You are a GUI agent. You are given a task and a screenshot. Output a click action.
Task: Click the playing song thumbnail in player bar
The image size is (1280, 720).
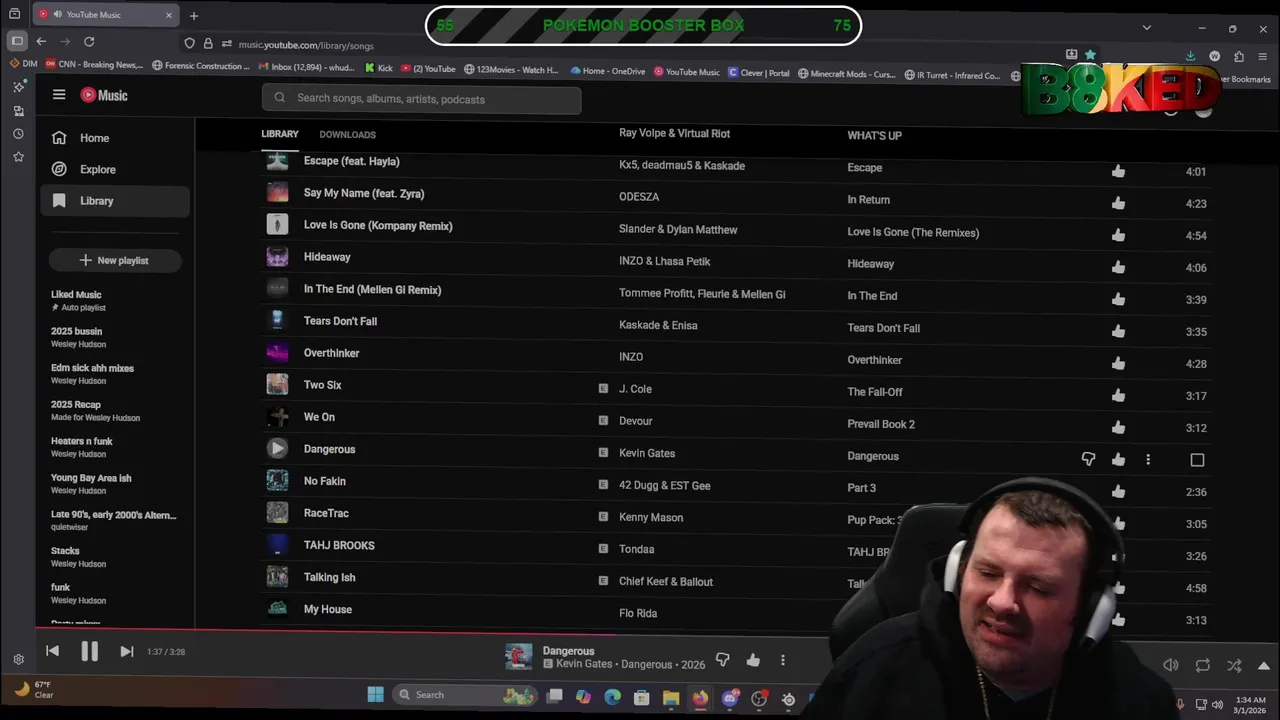519,656
